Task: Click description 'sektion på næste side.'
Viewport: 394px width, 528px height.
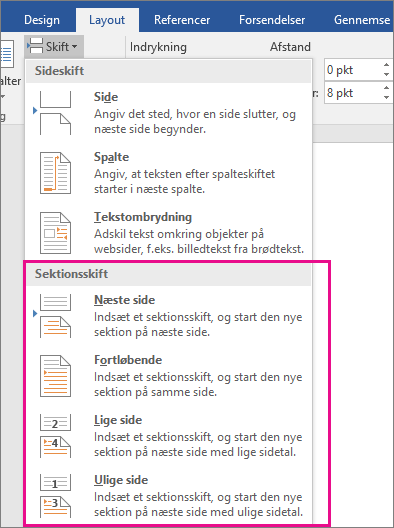Action: tap(152, 332)
